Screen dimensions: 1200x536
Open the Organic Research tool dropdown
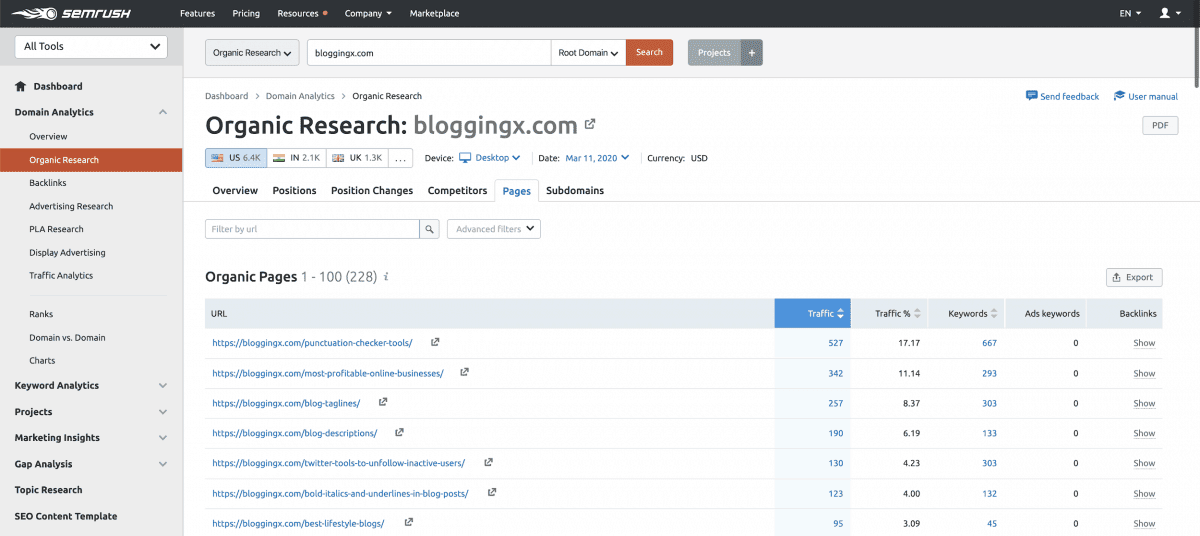253,52
